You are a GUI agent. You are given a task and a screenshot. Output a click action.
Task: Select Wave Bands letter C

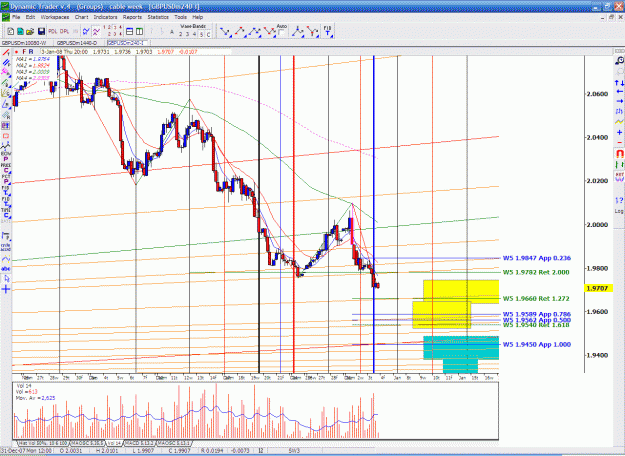(208, 34)
